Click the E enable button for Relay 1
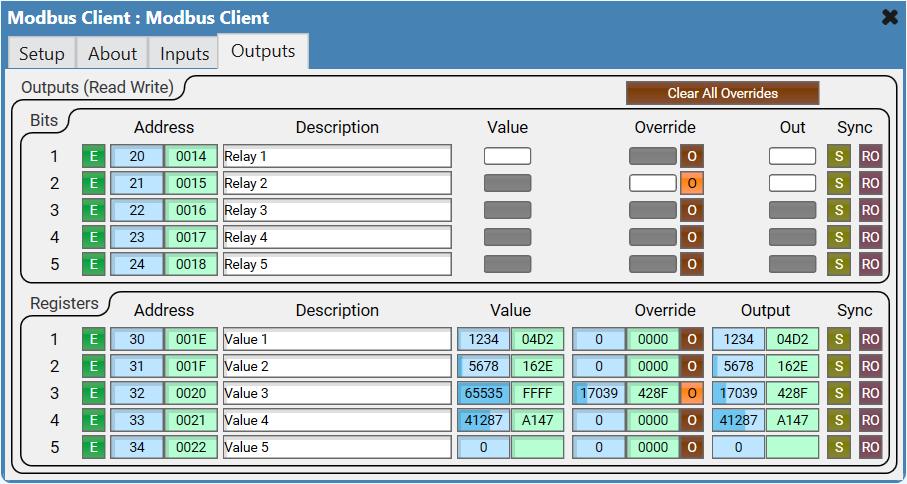This screenshot has width=907, height=484. pyautogui.click(x=93, y=157)
